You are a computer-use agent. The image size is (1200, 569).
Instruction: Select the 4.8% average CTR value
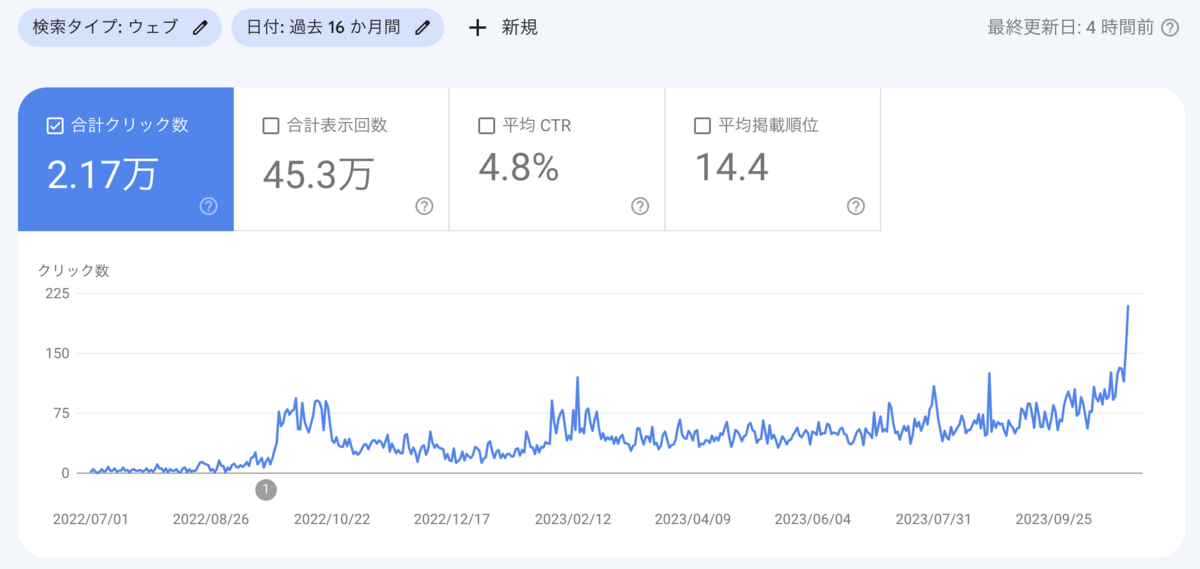coord(518,169)
